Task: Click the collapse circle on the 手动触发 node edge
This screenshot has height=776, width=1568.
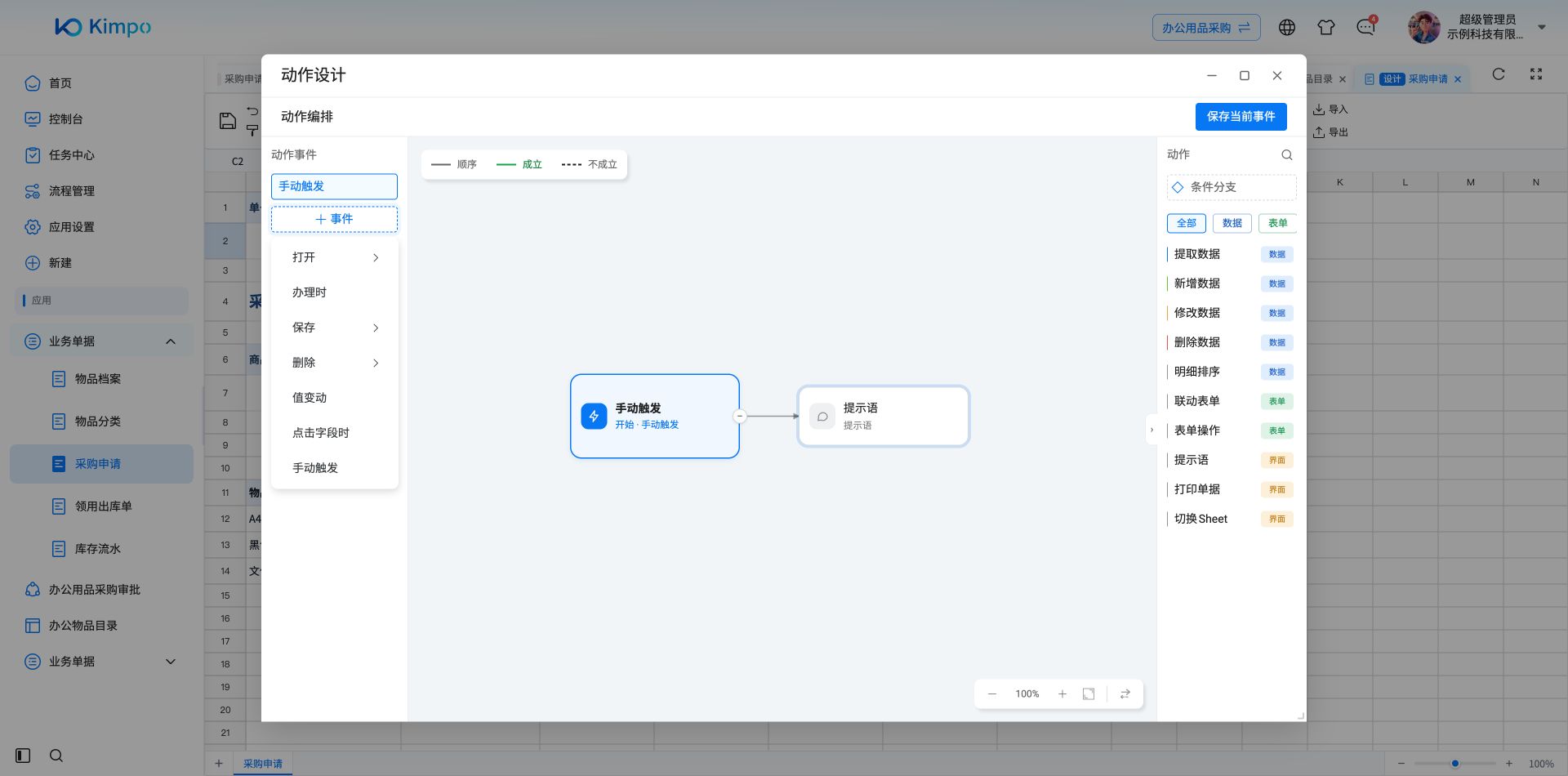Action: point(740,416)
